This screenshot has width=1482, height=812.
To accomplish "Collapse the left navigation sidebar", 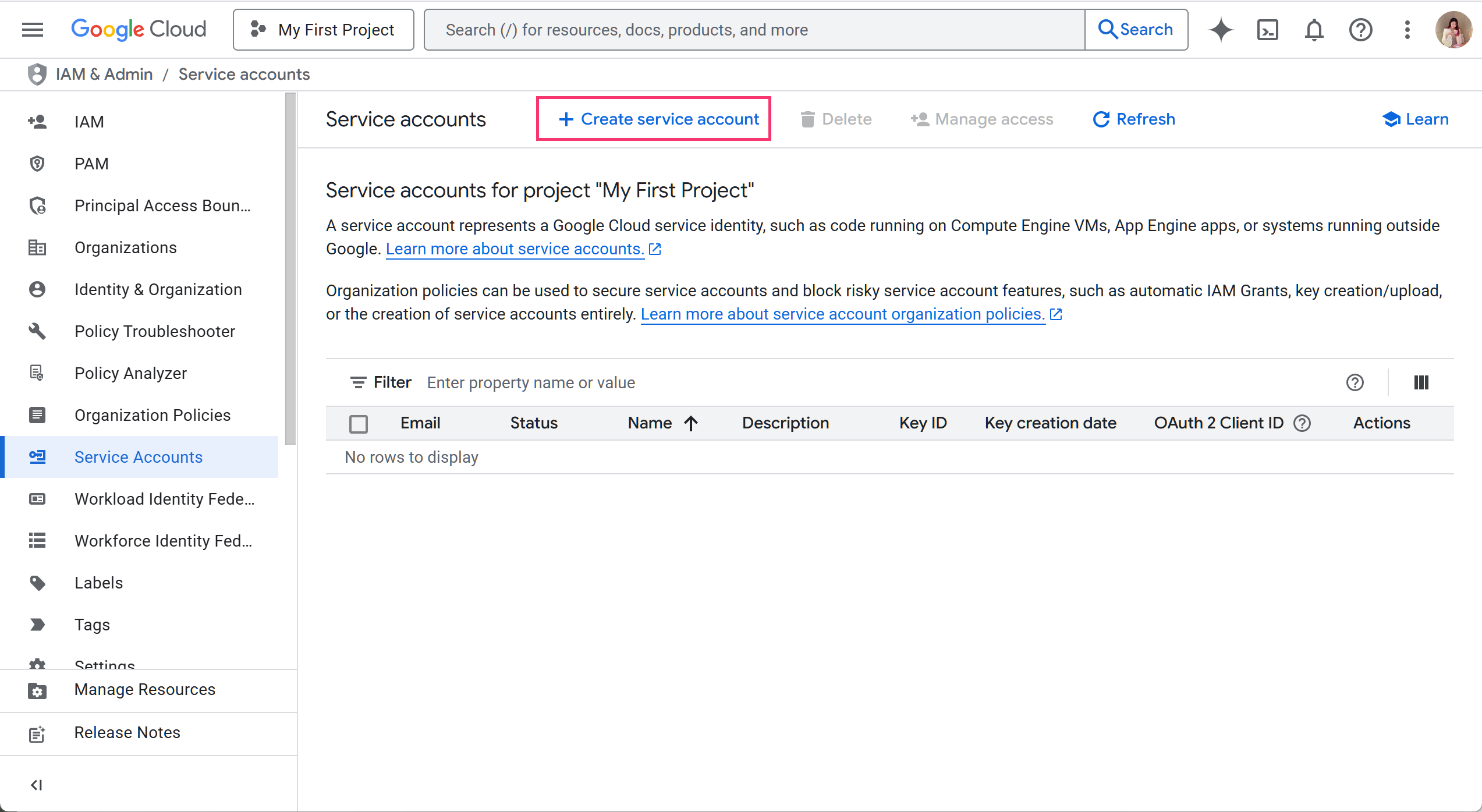I will [x=36, y=785].
